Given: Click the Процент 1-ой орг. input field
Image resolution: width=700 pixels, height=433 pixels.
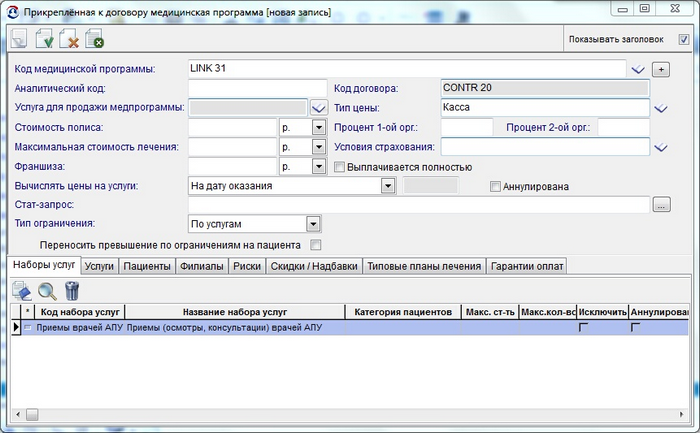Looking at the screenshot, I should click(x=467, y=128).
